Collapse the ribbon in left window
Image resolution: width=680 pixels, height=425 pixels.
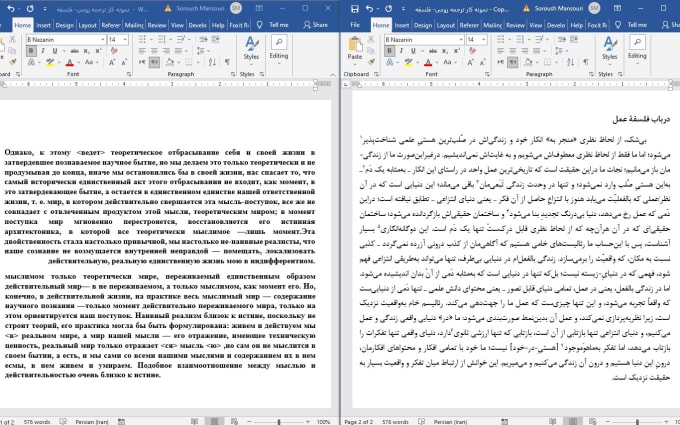tap(333, 75)
